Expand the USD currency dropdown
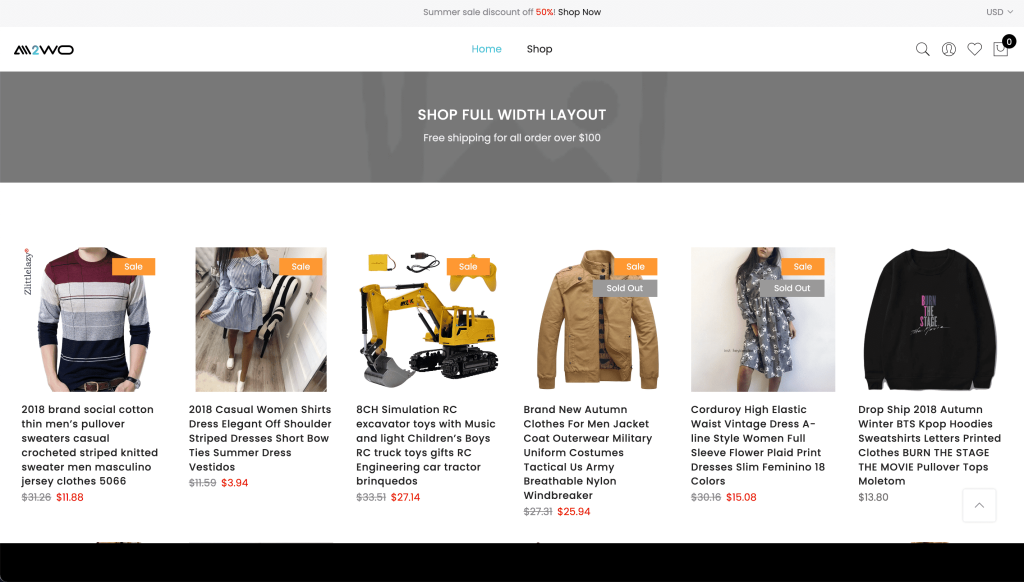 click(x=999, y=12)
